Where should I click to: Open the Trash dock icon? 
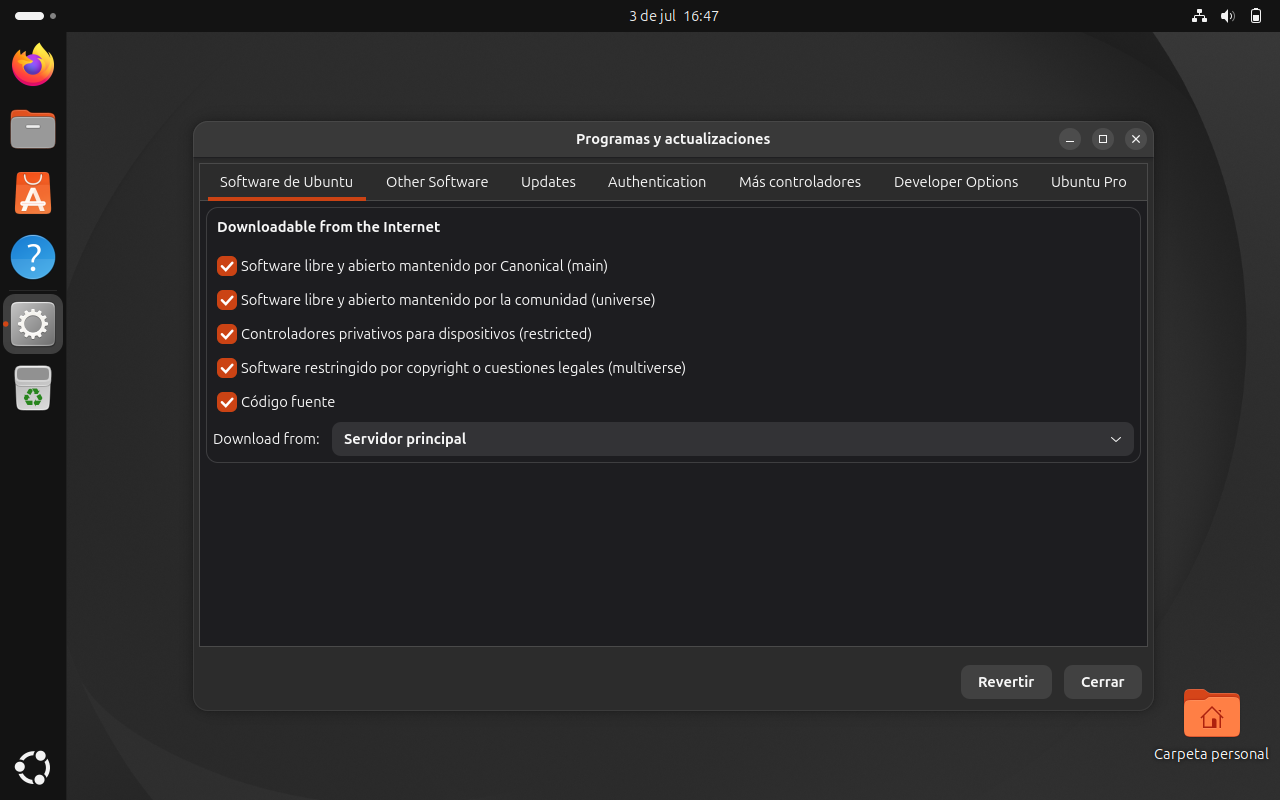33,388
